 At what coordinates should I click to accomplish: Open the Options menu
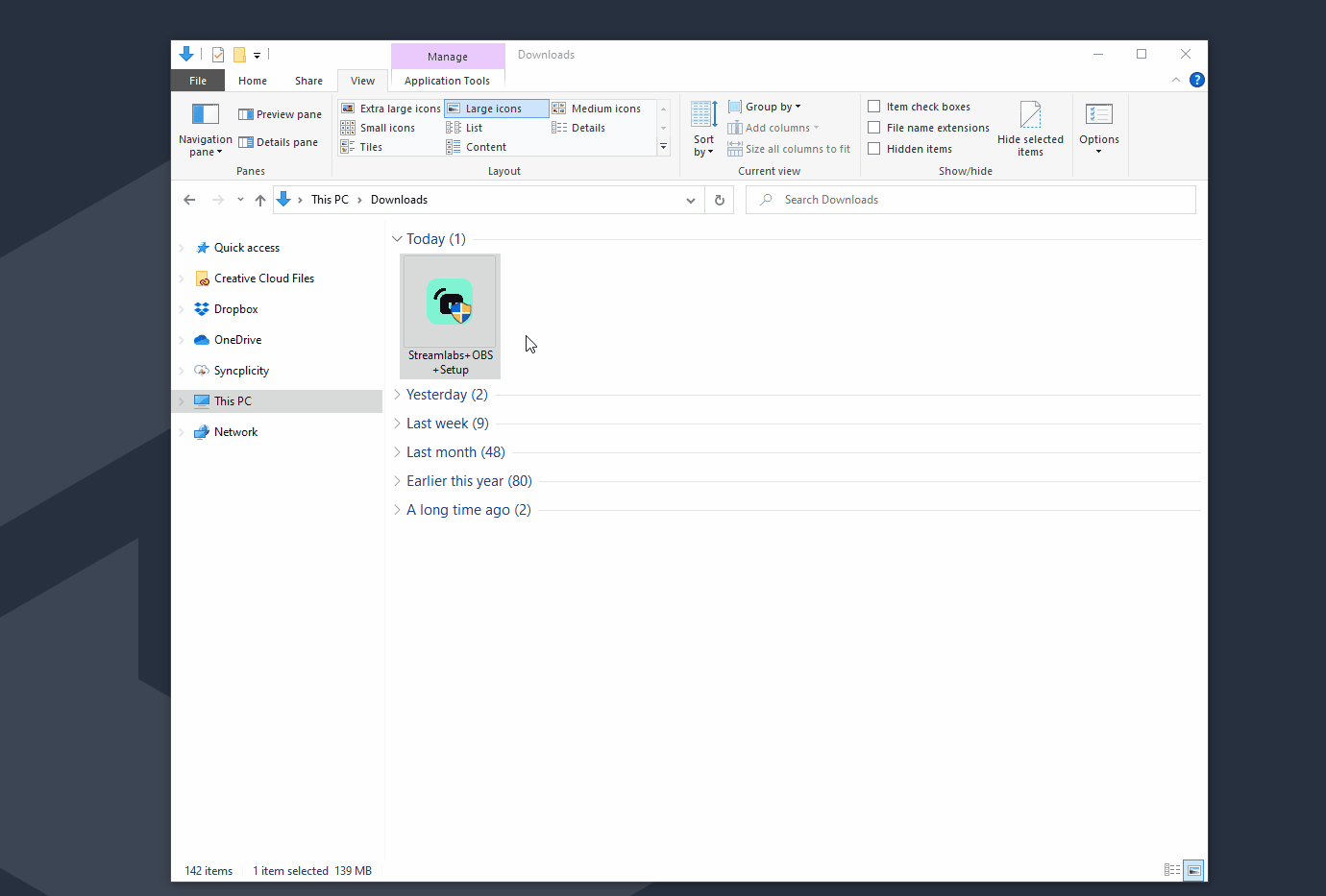click(x=1099, y=129)
